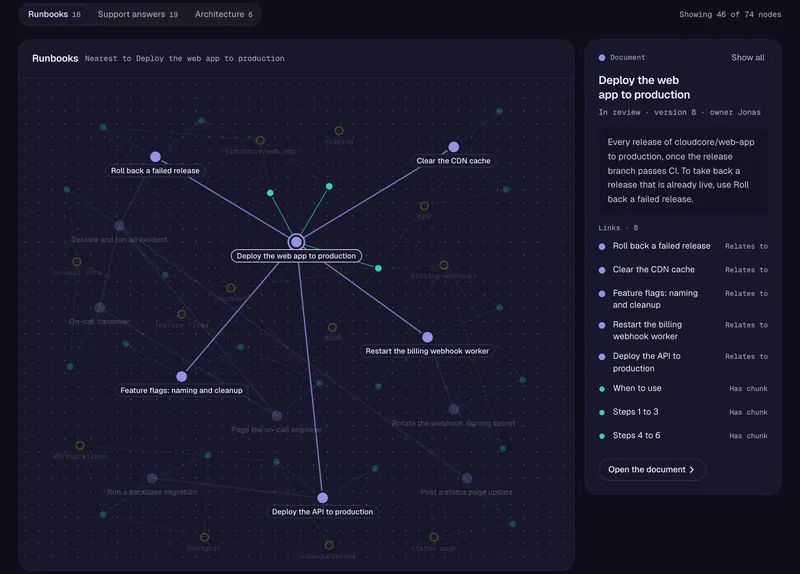
Task: Open the When to use chunk link
Action: coord(683,388)
